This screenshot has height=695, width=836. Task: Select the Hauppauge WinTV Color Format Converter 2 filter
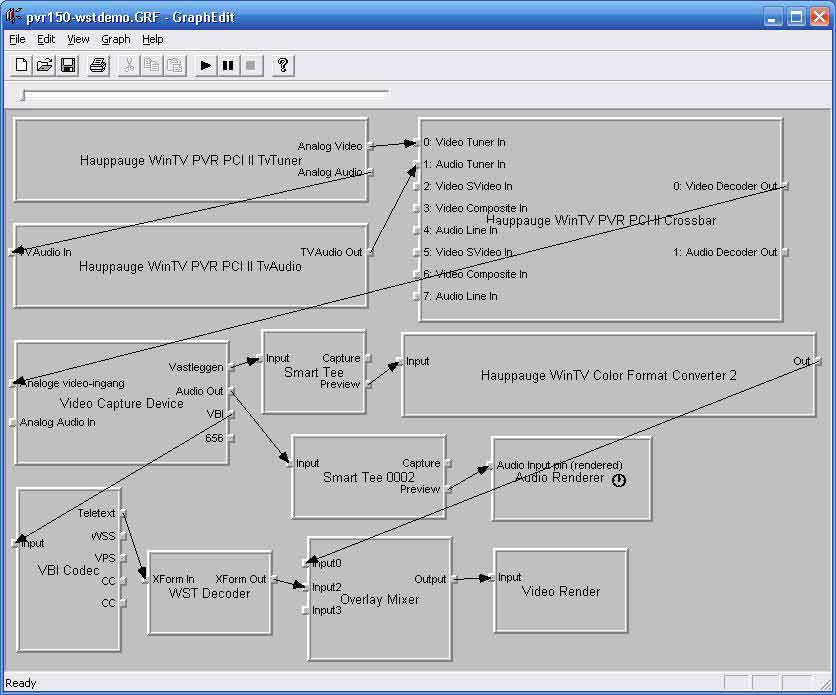608,375
